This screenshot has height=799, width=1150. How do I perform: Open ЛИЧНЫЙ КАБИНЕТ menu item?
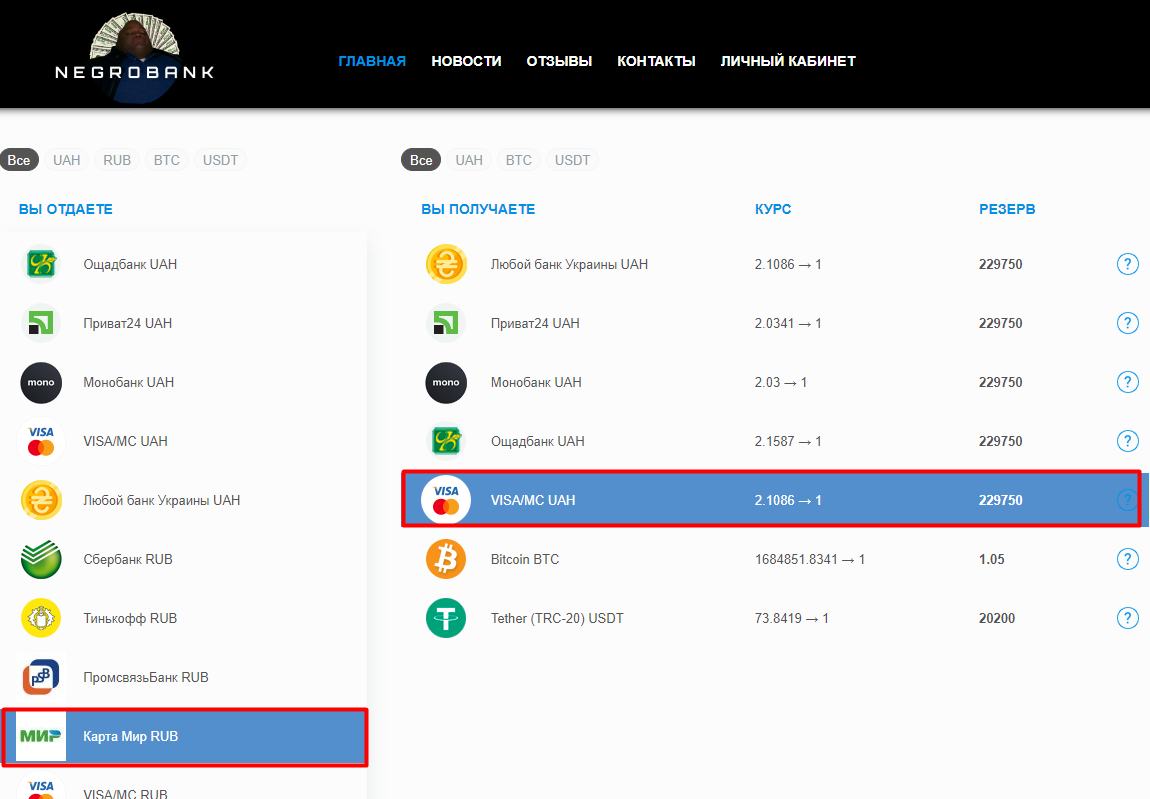point(788,61)
